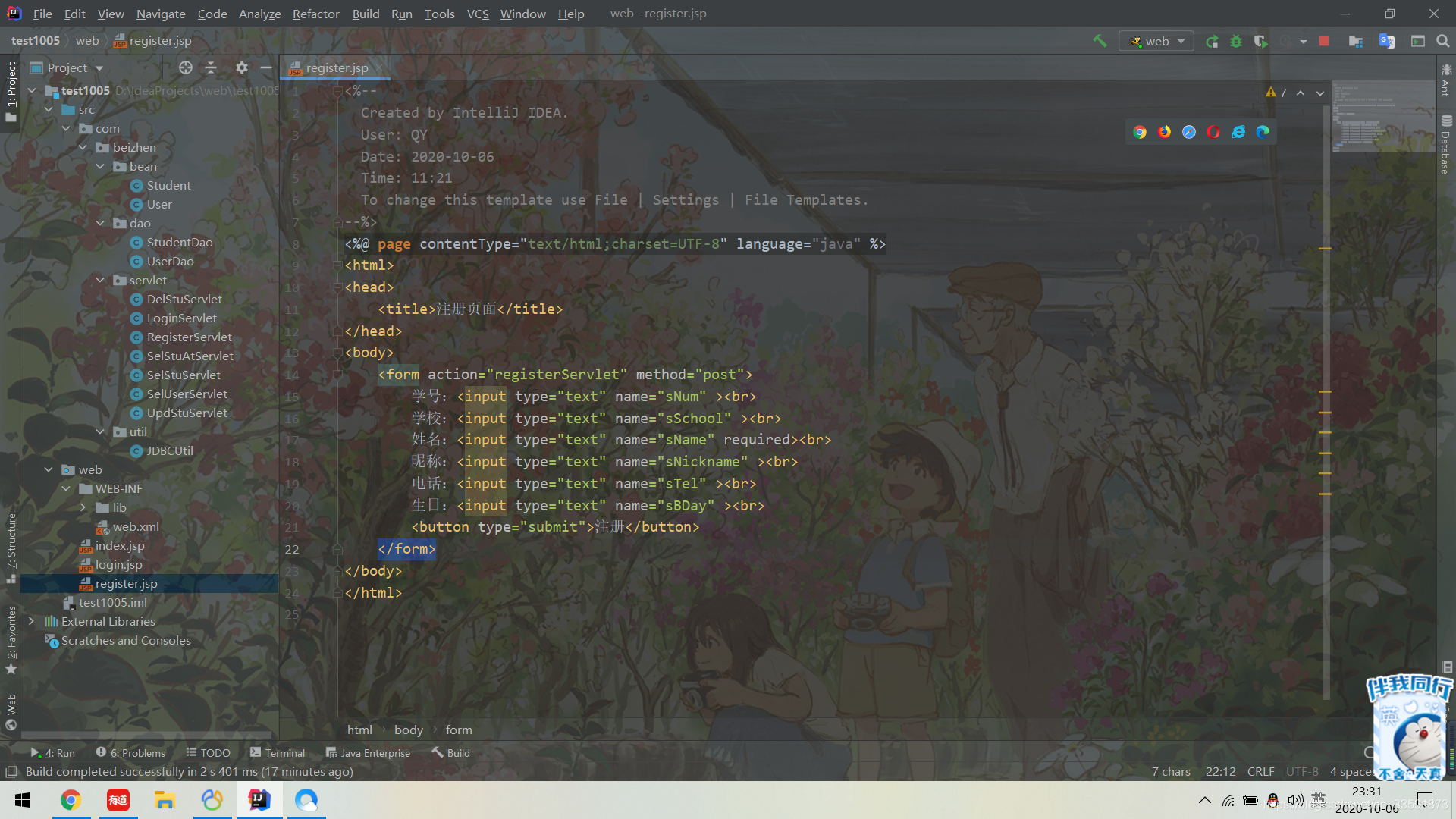
Task: Select RegisterServlet in project tree
Action: (190, 337)
